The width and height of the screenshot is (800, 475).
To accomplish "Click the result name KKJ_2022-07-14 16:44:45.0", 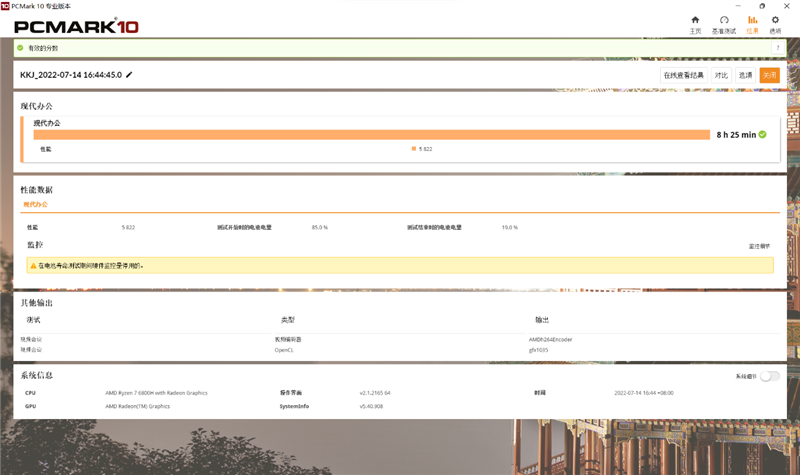I will point(71,75).
